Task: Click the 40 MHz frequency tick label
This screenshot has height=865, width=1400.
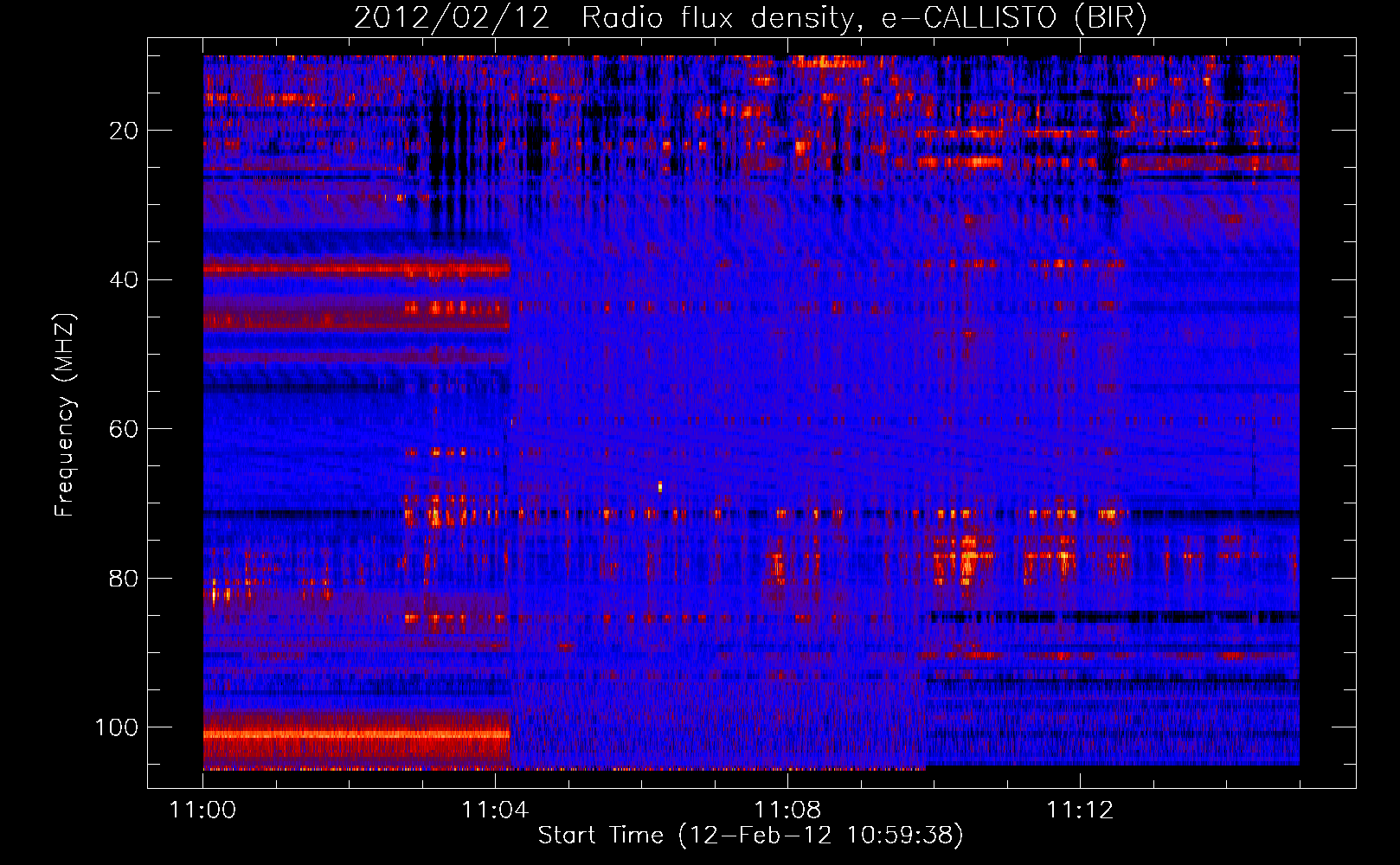Action: point(125,279)
